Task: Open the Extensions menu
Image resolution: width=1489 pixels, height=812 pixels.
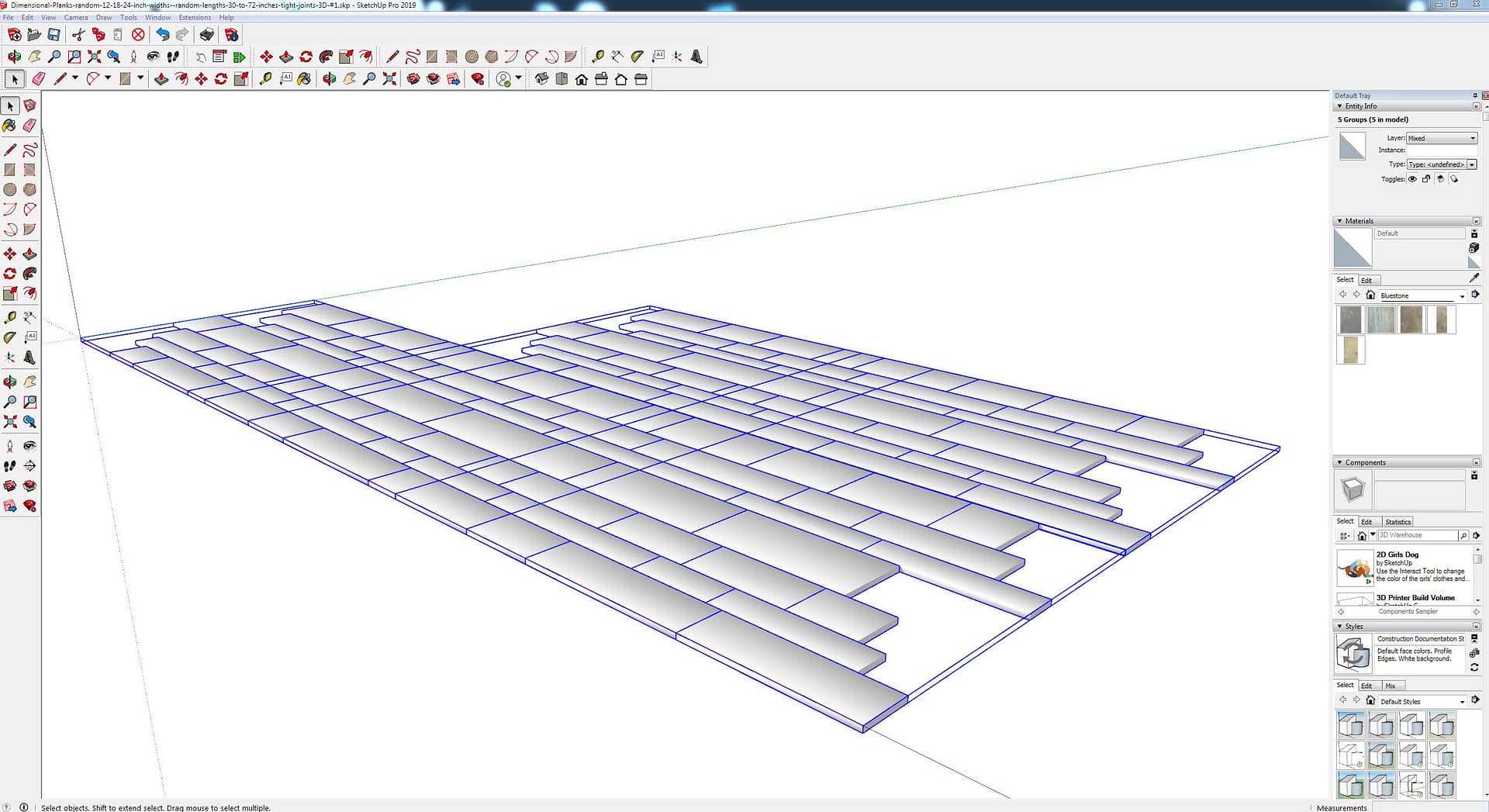Action: click(x=195, y=17)
